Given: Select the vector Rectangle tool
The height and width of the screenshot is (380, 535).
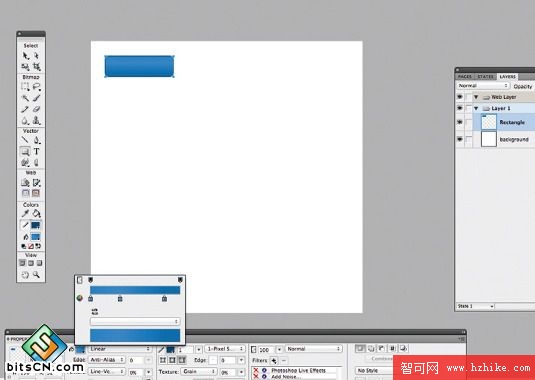Looking at the screenshot, I should [x=25, y=151].
